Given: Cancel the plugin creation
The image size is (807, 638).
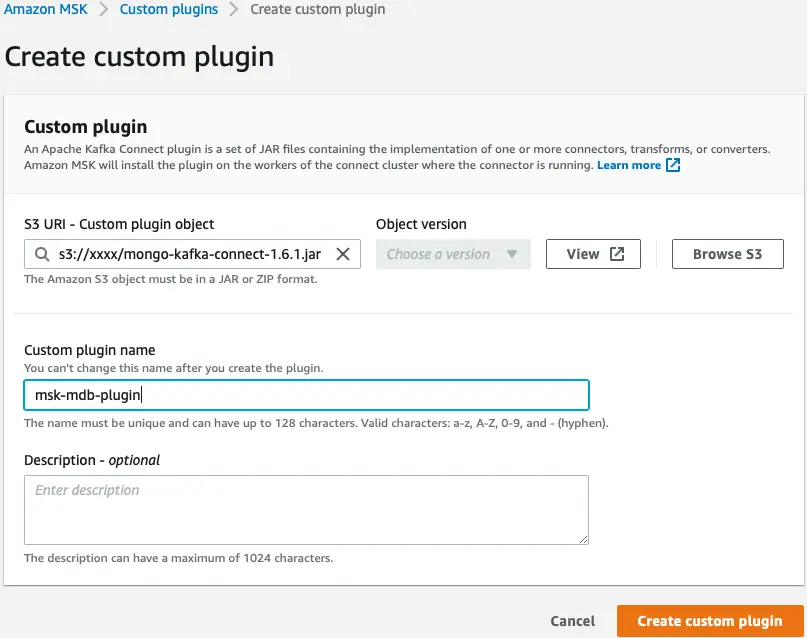Looking at the screenshot, I should [572, 620].
